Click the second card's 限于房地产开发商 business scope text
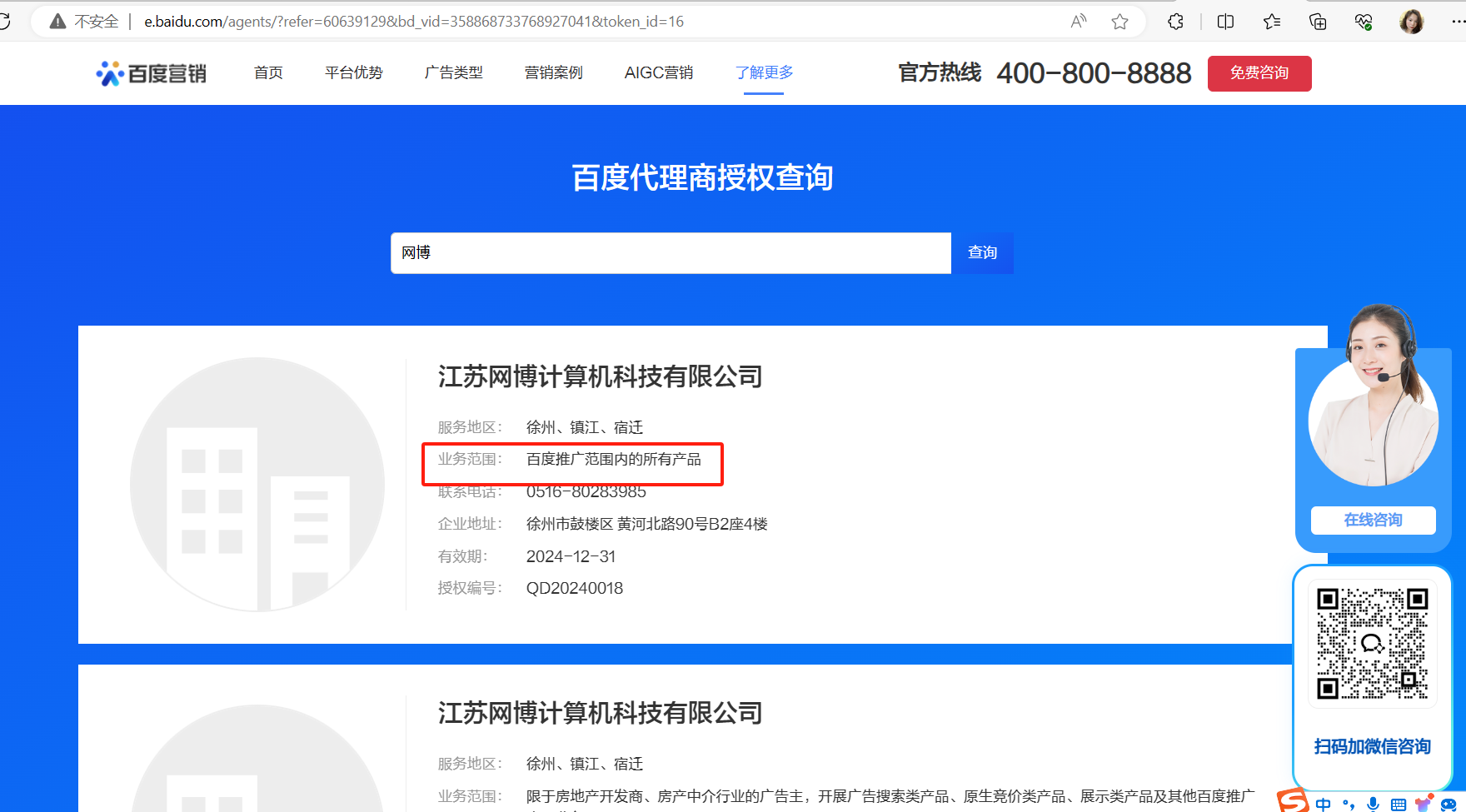 click(890, 796)
